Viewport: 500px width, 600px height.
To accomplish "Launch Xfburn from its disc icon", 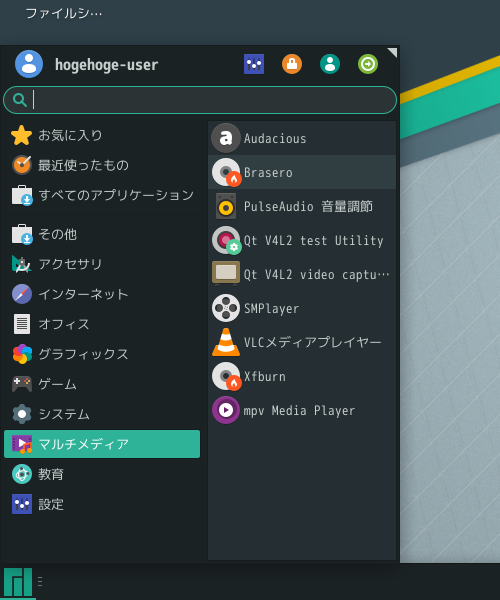I will pyautogui.click(x=226, y=376).
